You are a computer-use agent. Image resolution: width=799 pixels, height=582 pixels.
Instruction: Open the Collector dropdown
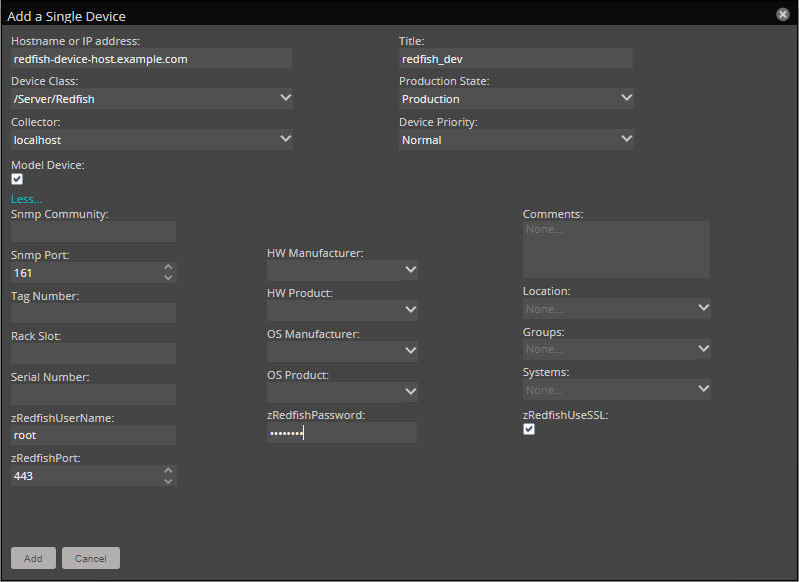point(285,139)
